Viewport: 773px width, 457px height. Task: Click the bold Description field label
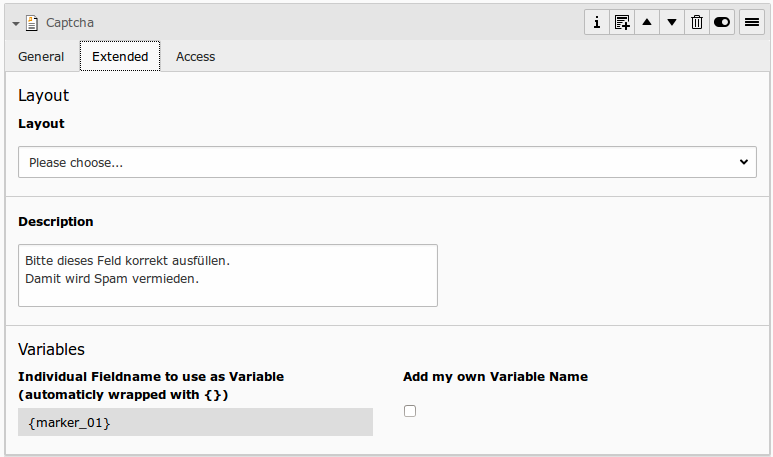pos(56,222)
